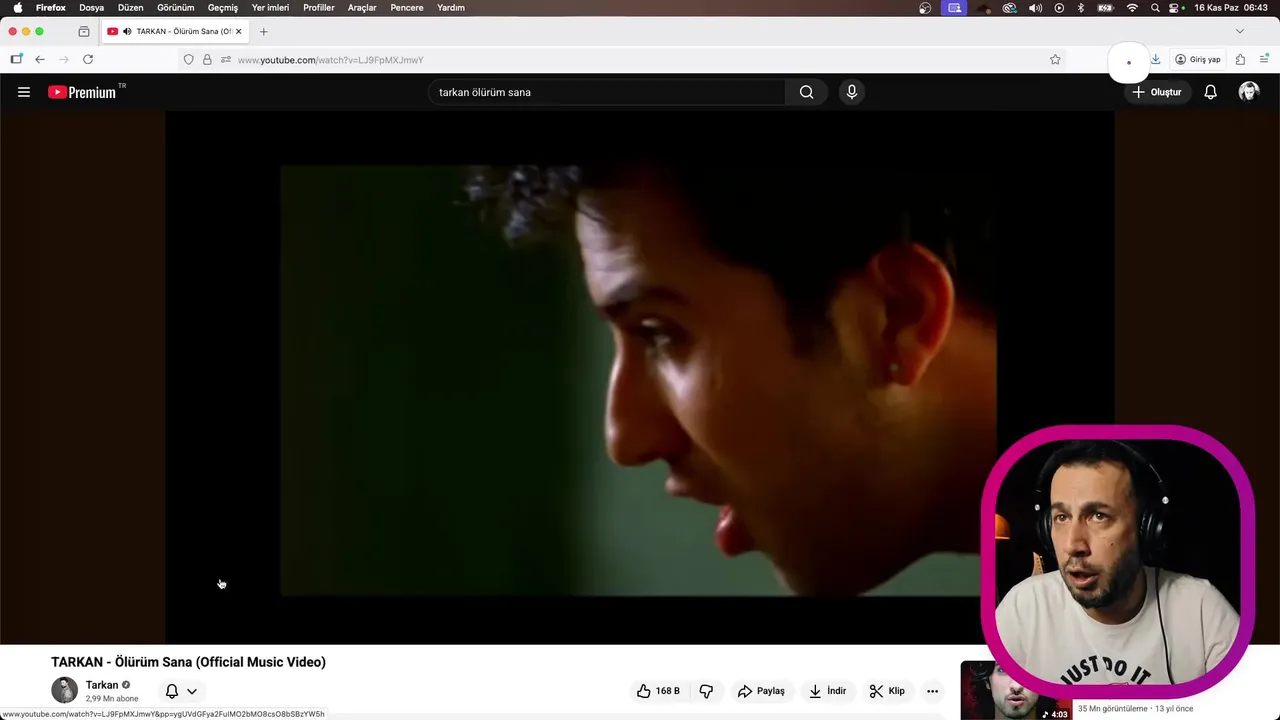This screenshot has width=1280, height=720.
Task: Open the Apple menu
Action: 17,8
